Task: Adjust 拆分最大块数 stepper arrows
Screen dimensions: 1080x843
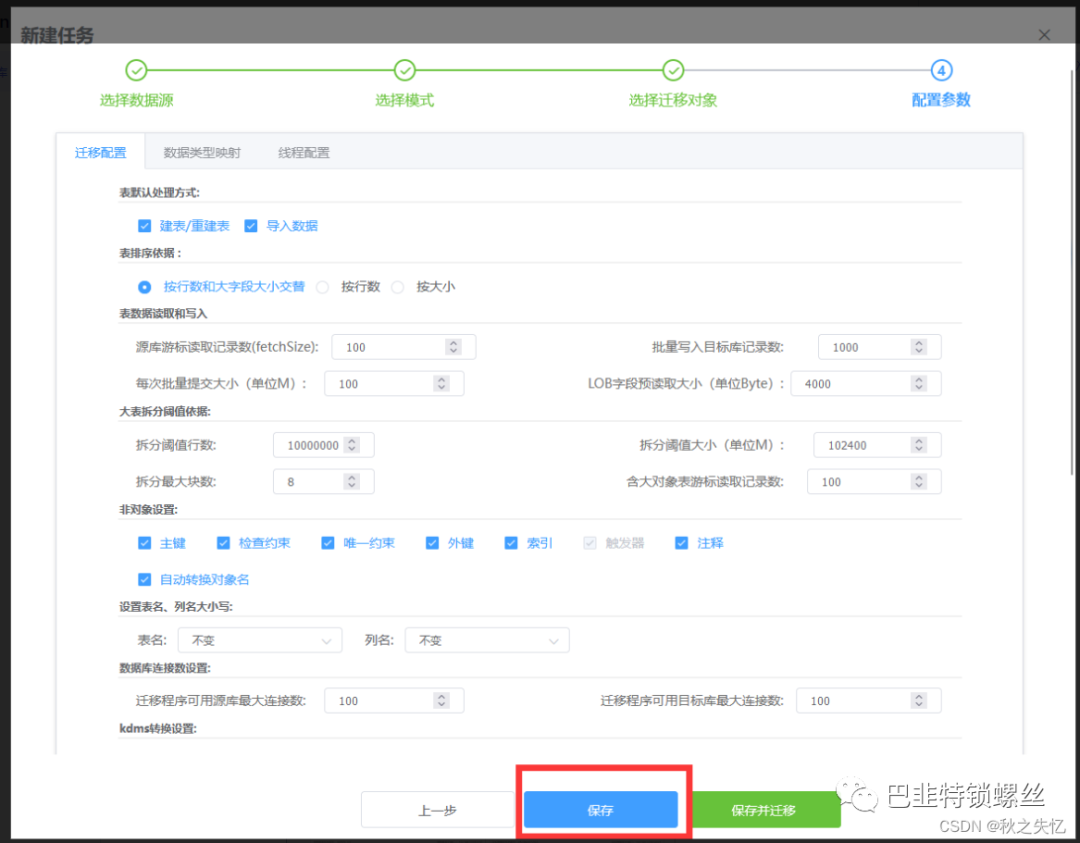Action: click(352, 481)
